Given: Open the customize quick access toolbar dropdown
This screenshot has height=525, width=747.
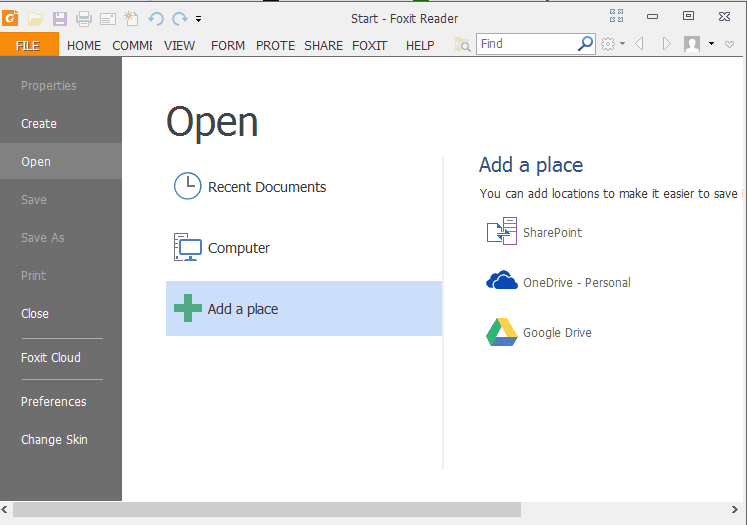Looking at the screenshot, I should 198,20.
